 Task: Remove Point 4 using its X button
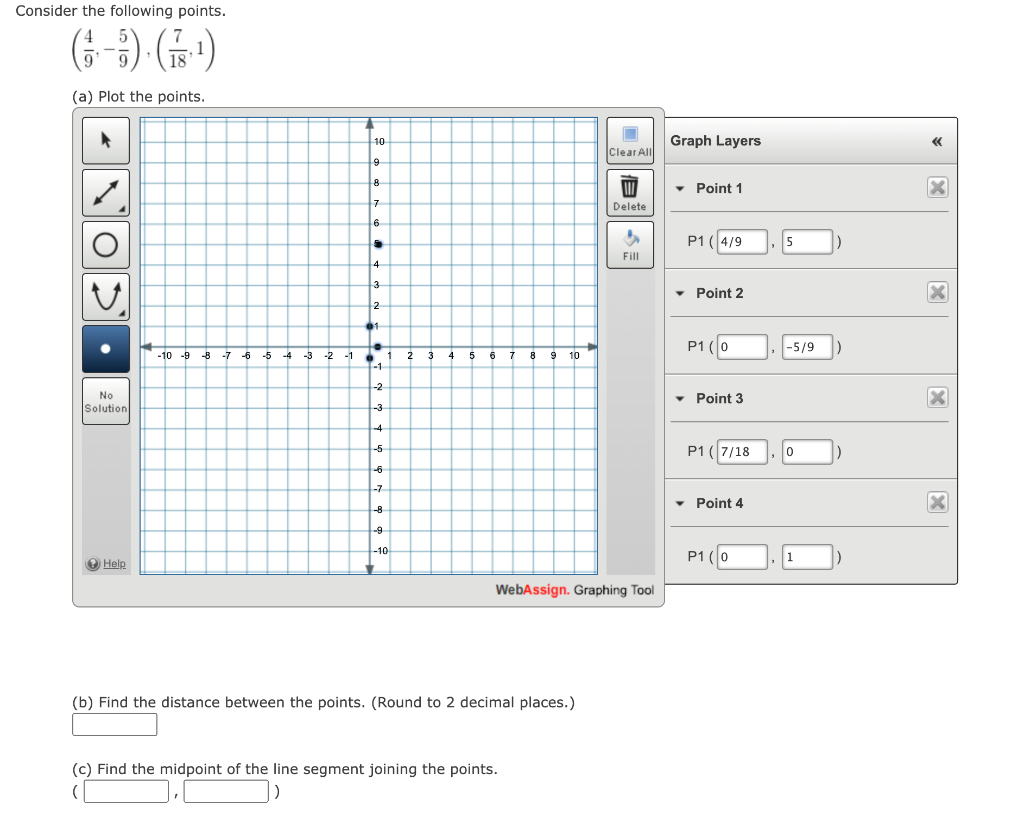[x=937, y=502]
